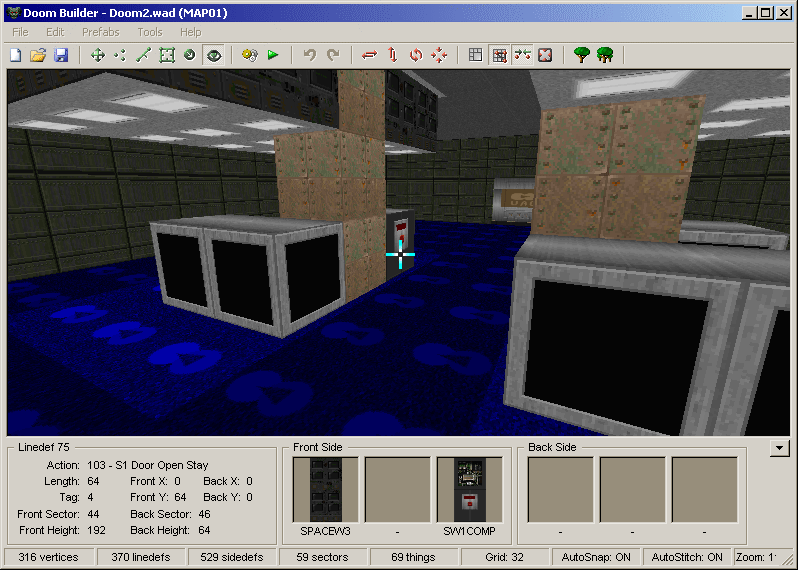Toggle snap to grid icon
This screenshot has height=570, width=798.
499,55
